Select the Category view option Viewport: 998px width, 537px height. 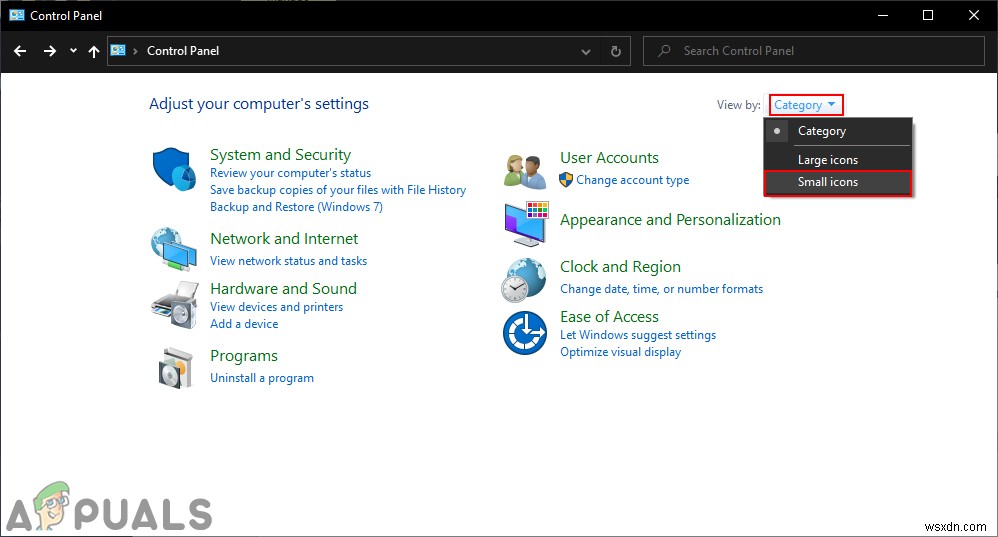[822, 131]
